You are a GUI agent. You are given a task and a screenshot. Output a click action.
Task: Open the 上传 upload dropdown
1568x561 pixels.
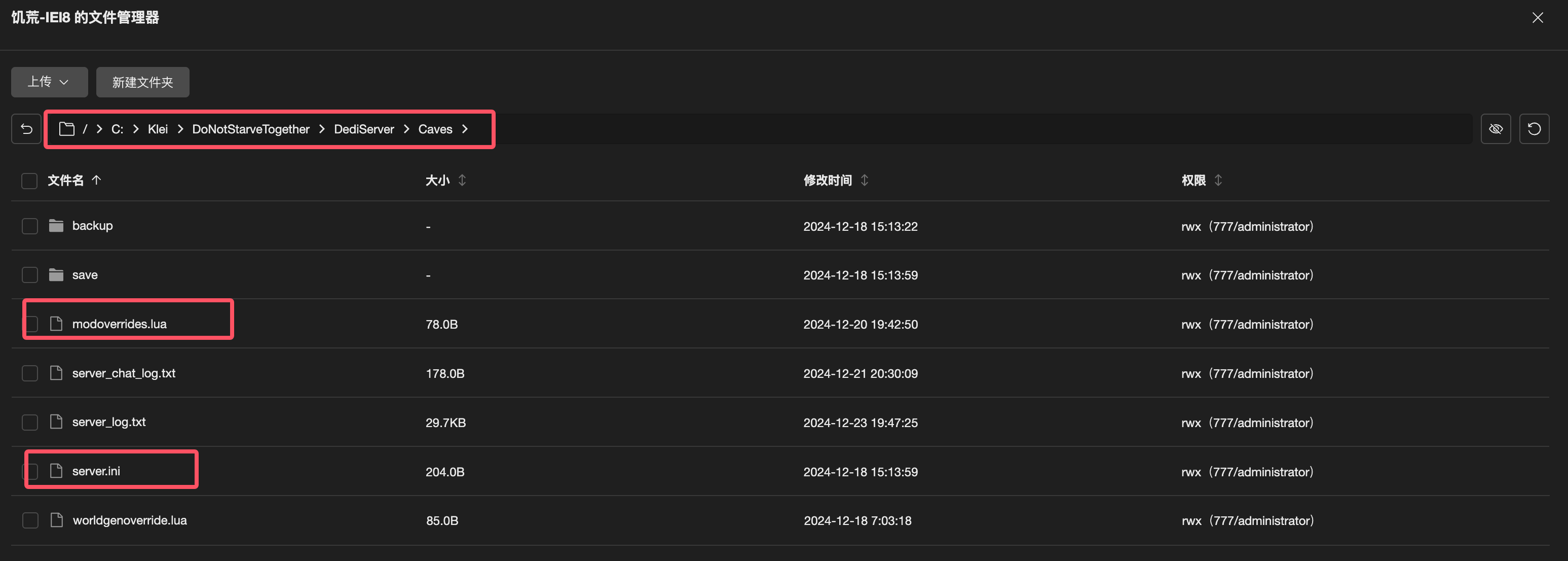coord(49,82)
